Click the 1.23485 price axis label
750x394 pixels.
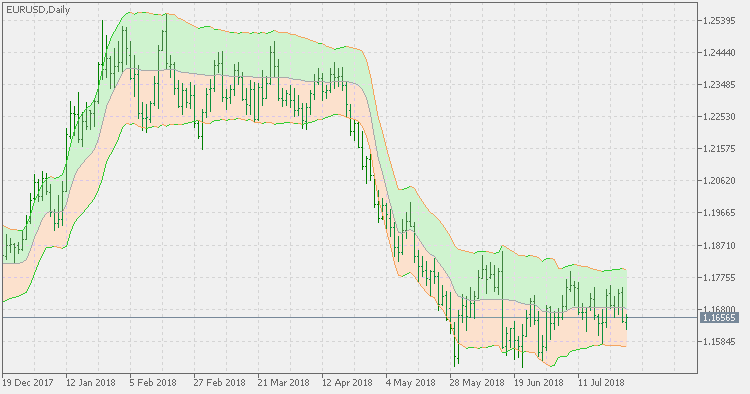(719, 85)
